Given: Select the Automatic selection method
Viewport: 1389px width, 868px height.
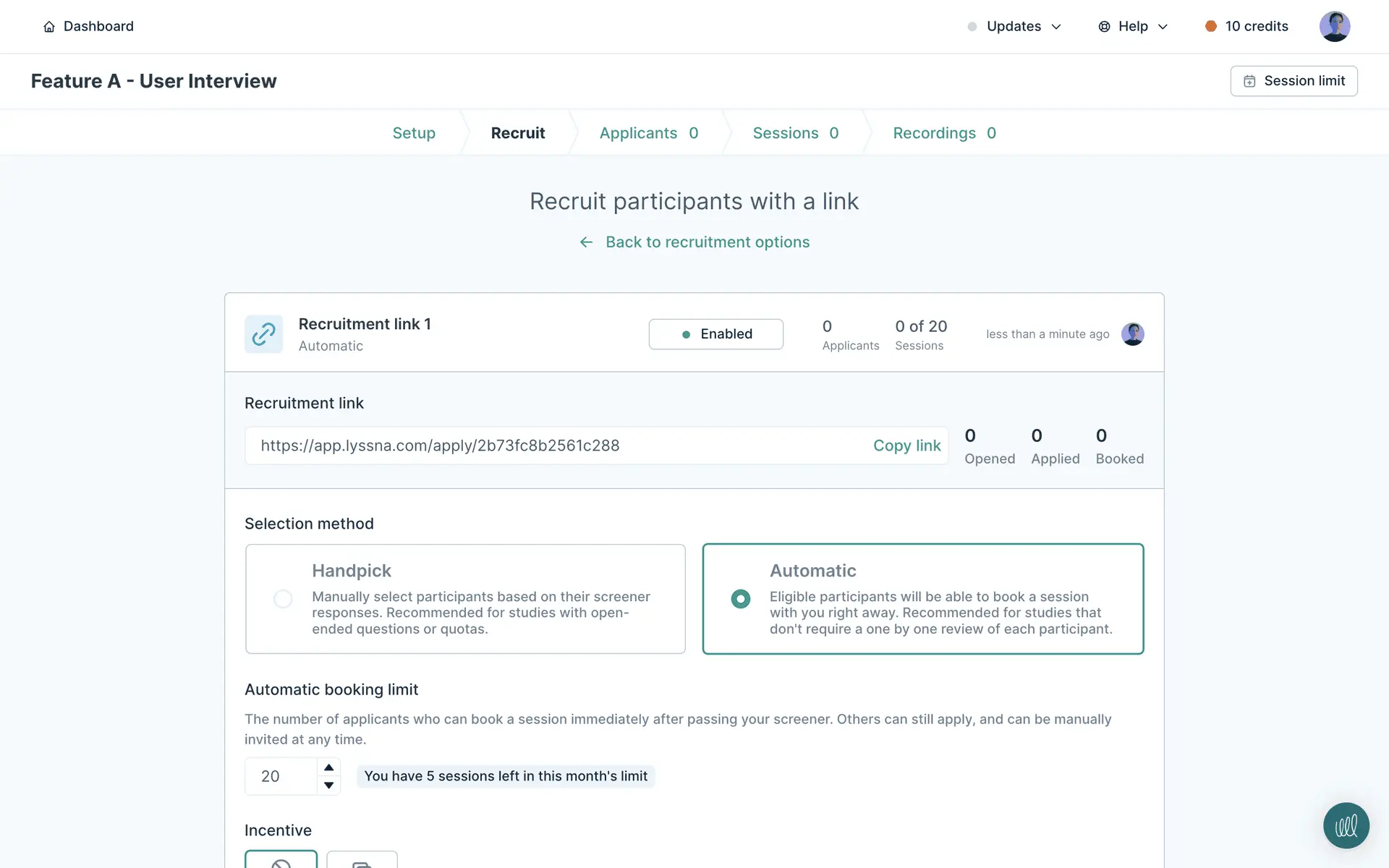Looking at the screenshot, I should [x=741, y=599].
